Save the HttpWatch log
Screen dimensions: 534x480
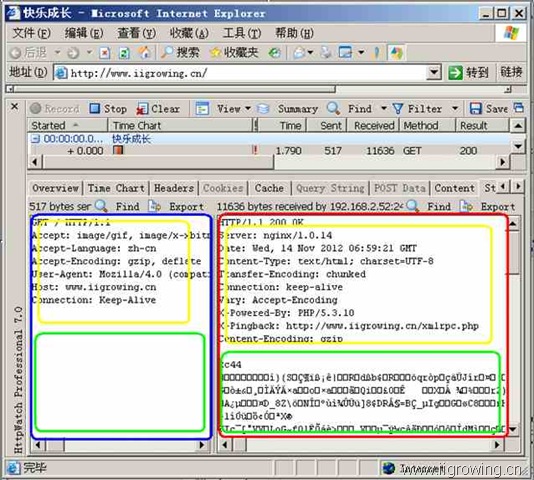point(488,109)
